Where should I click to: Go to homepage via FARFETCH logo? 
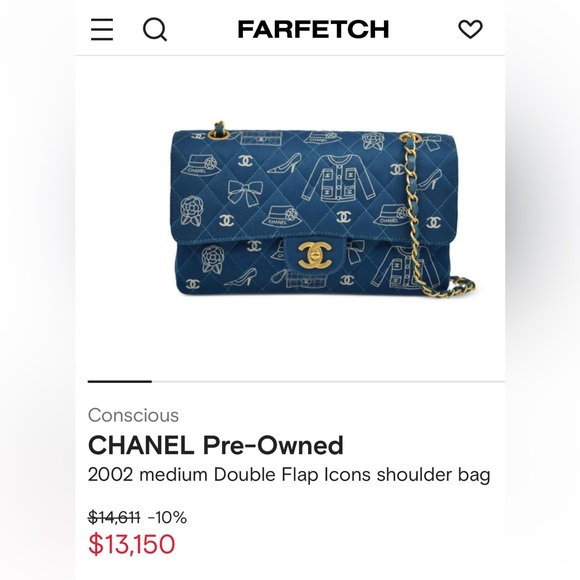point(313,29)
